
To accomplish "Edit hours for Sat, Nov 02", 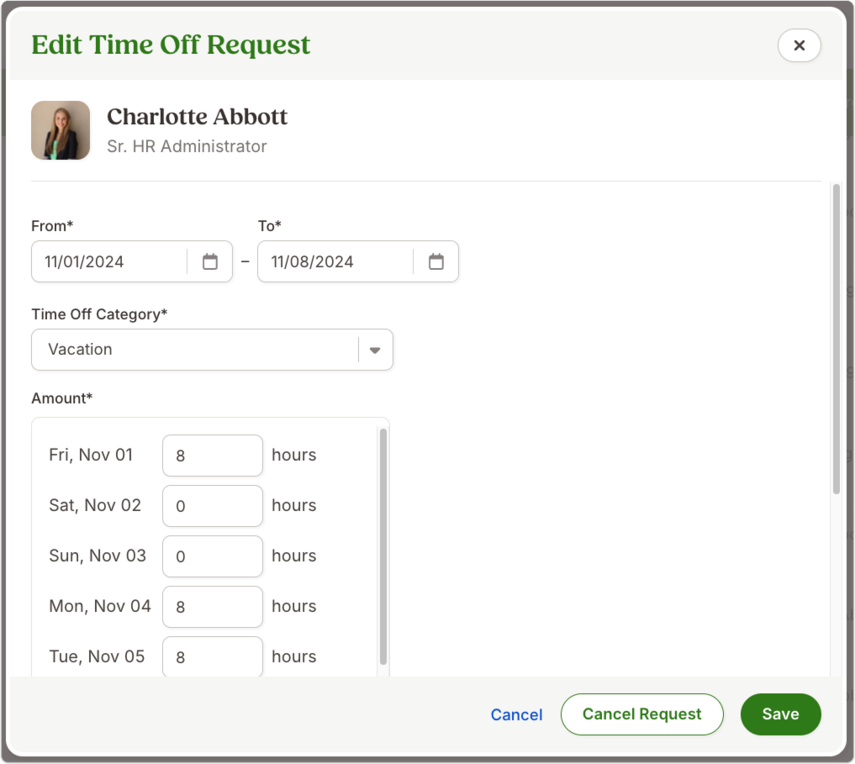I will [213, 506].
